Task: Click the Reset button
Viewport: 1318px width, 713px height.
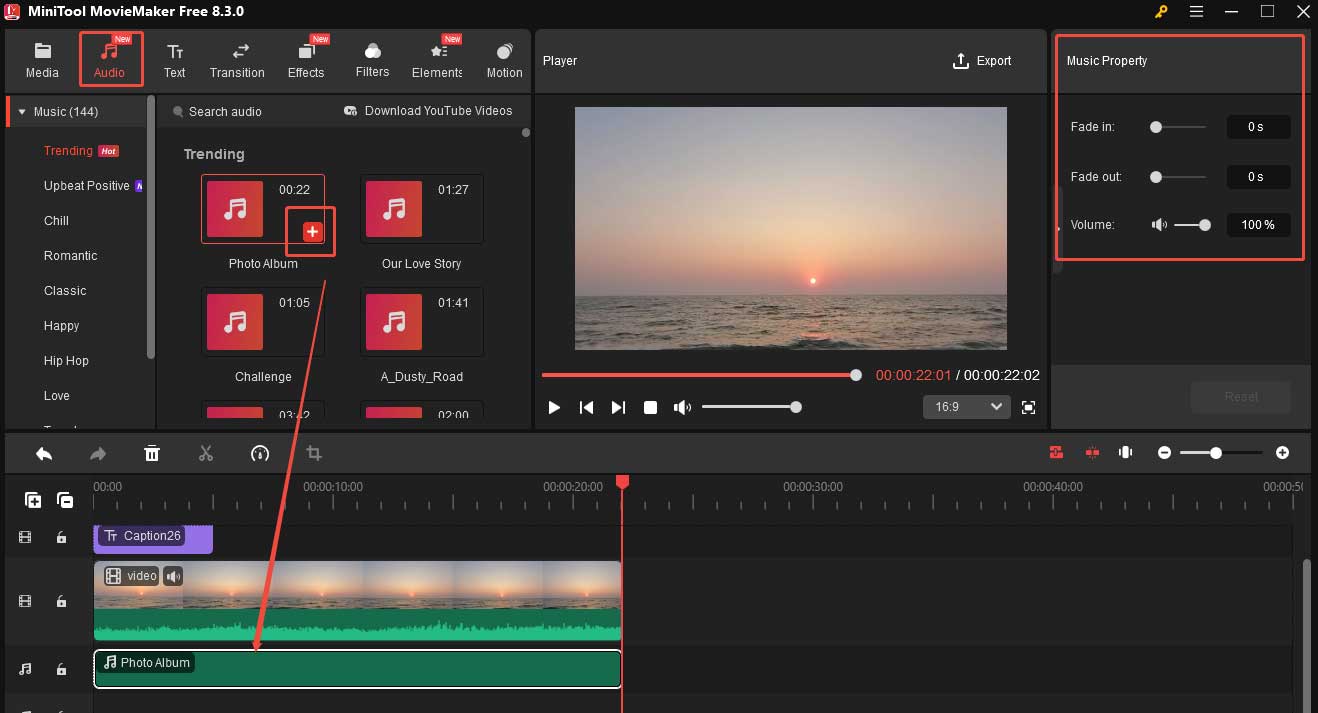Action: tap(1241, 397)
